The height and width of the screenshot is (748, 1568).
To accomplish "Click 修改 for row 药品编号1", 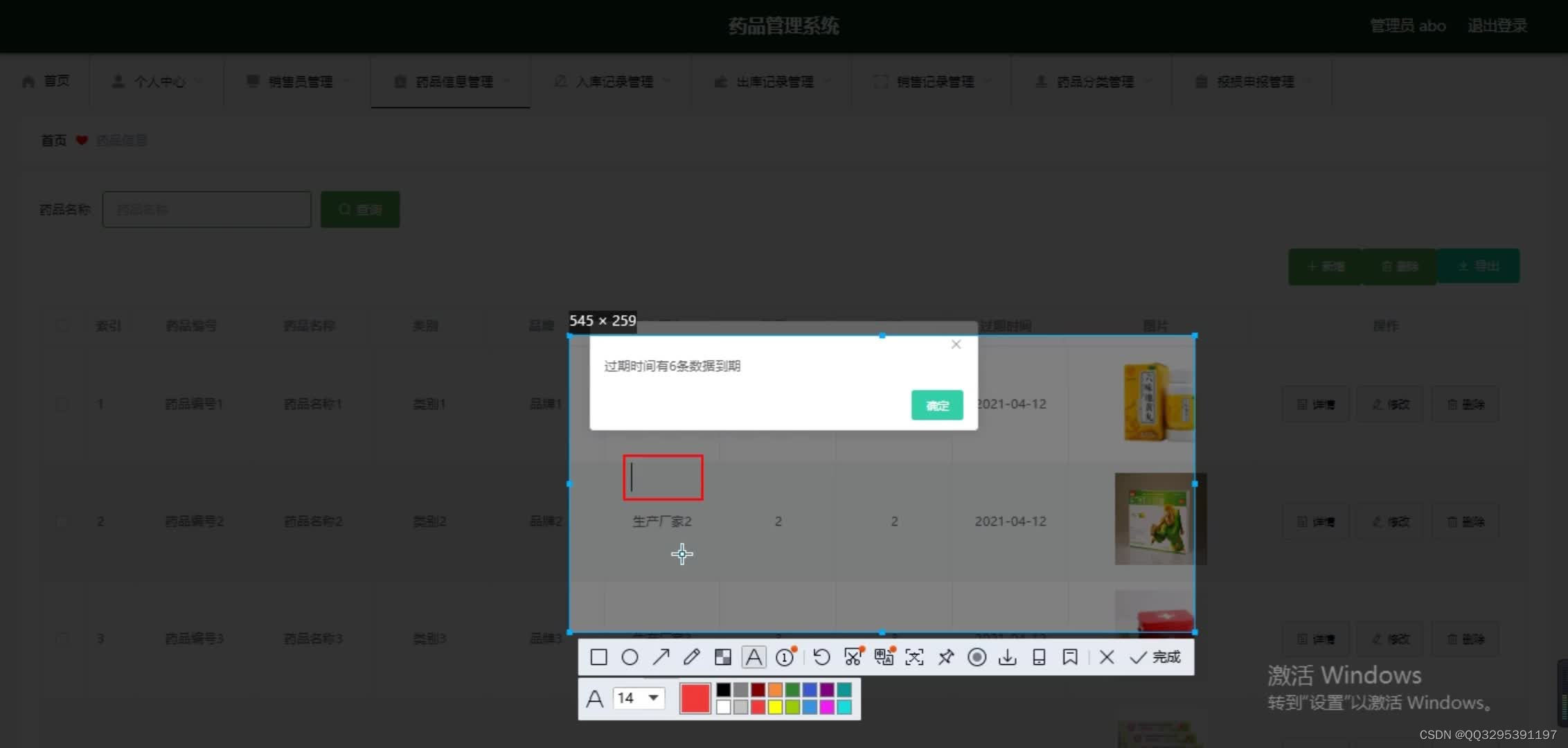I will [x=1391, y=404].
